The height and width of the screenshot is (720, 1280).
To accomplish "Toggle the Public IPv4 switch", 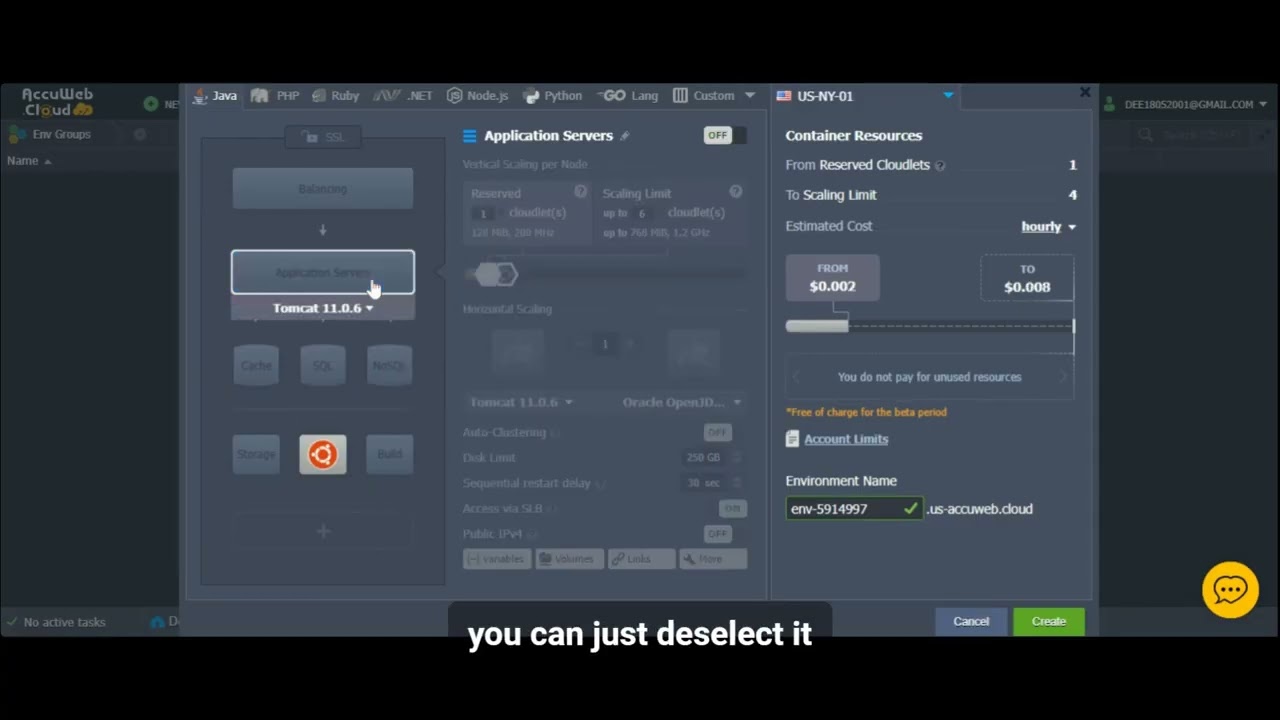I will pos(717,533).
